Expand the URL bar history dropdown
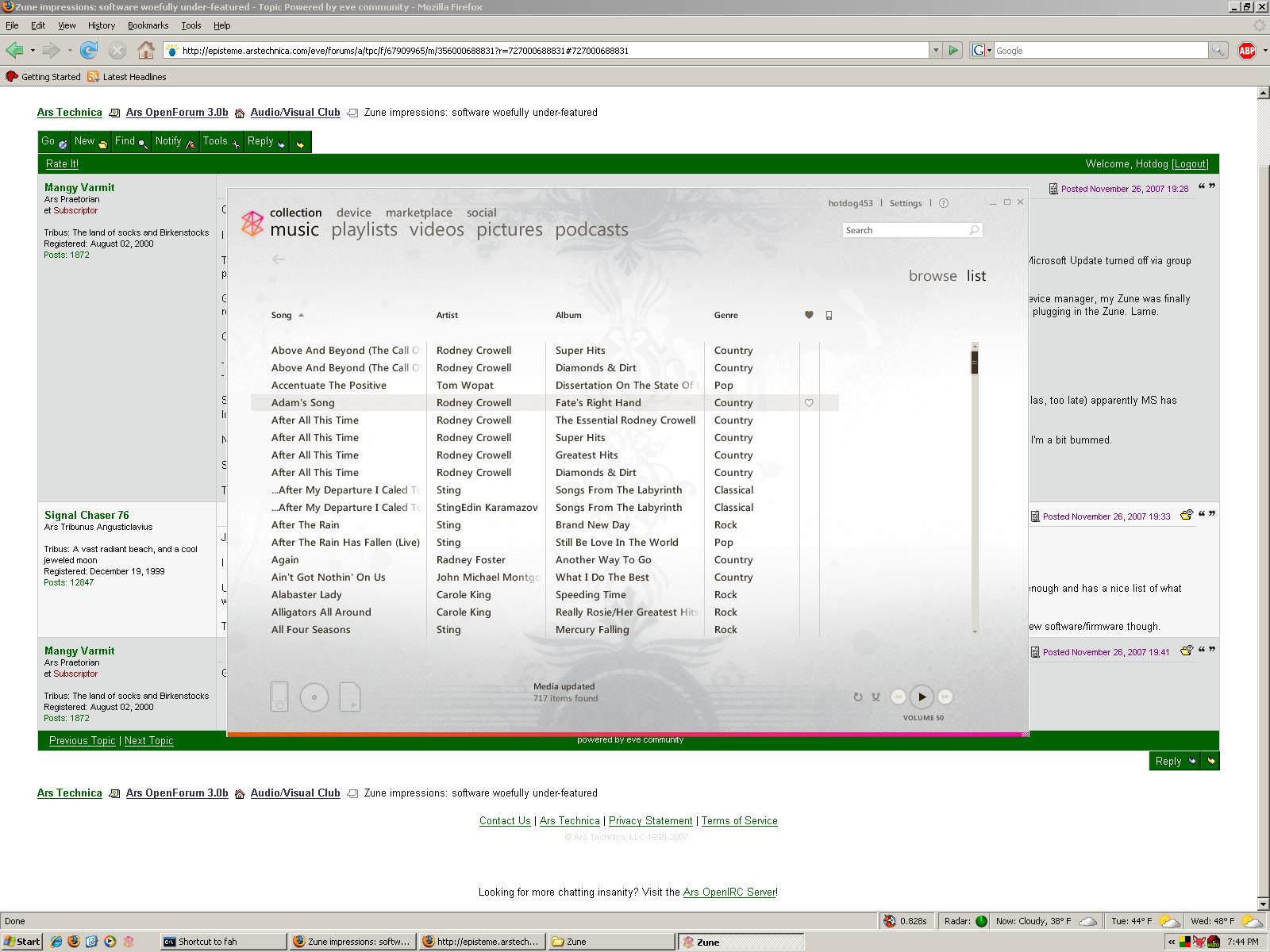Viewport: 1270px width, 952px height. click(935, 51)
